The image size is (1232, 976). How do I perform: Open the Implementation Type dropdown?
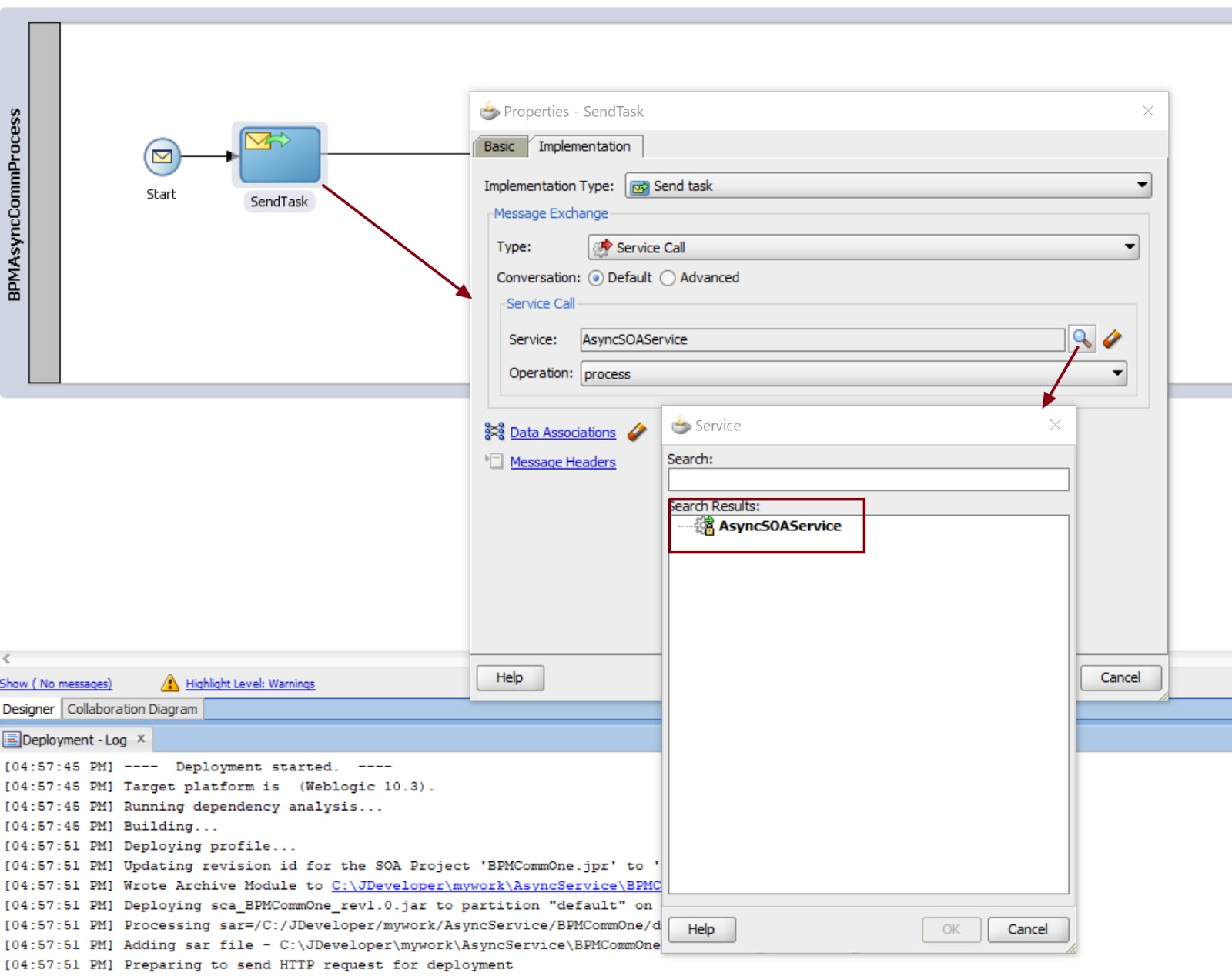click(x=1141, y=186)
